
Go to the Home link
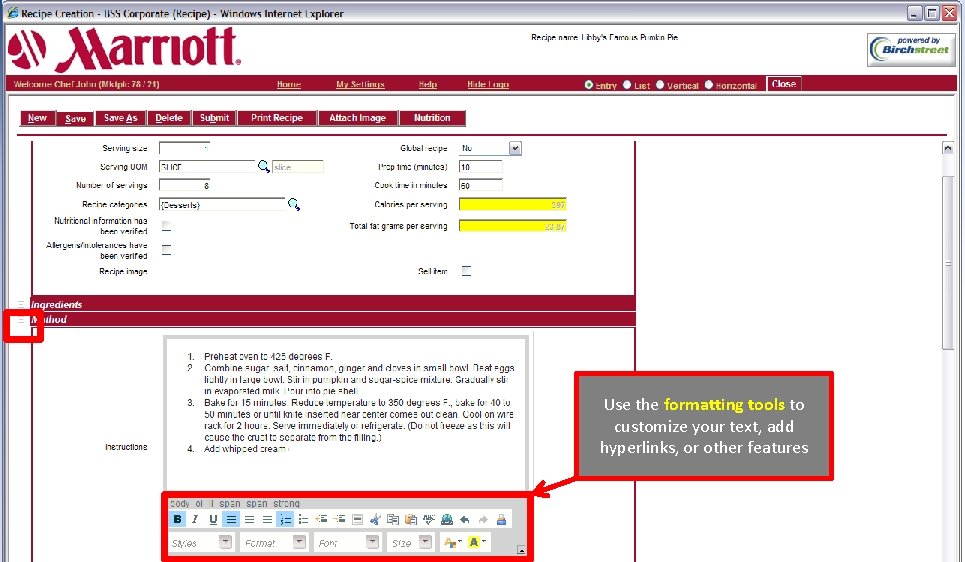tap(289, 84)
